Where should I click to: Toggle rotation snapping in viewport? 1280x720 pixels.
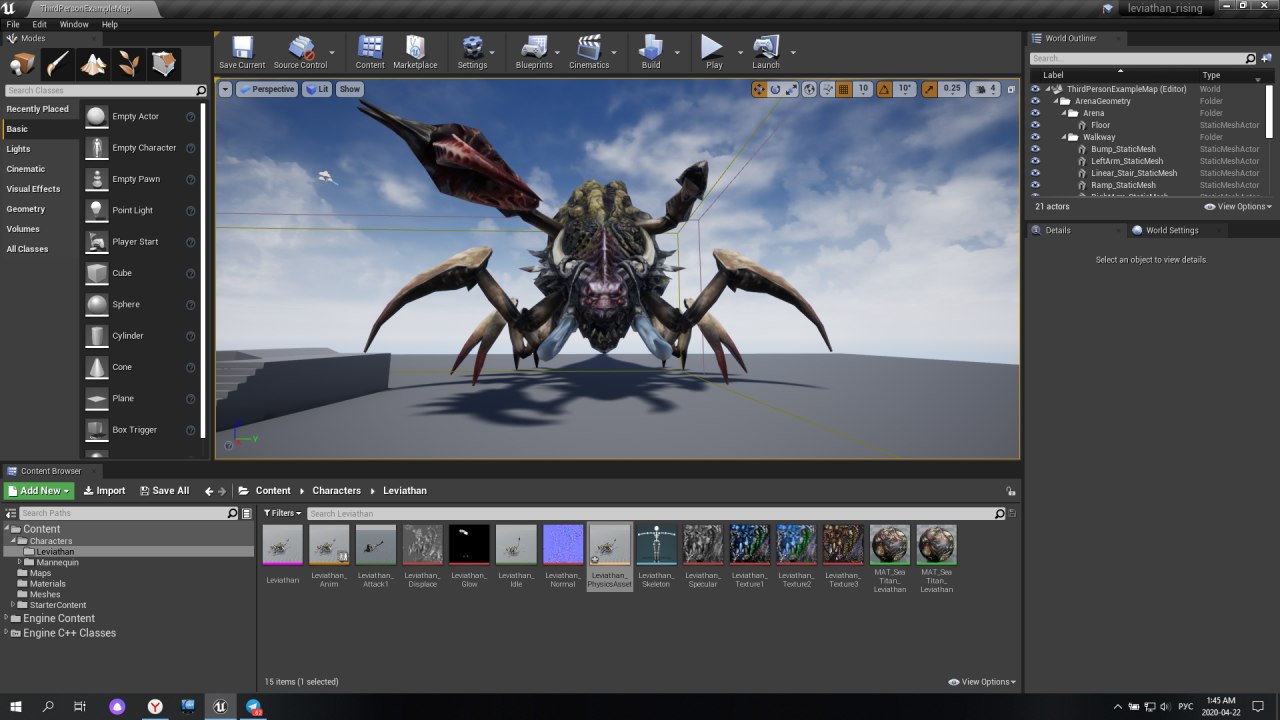pyautogui.click(x=884, y=89)
